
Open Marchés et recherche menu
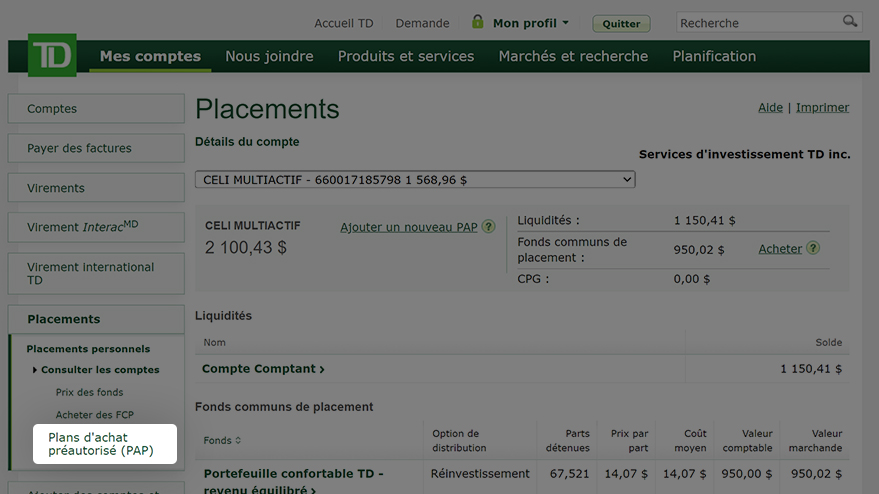coord(573,56)
